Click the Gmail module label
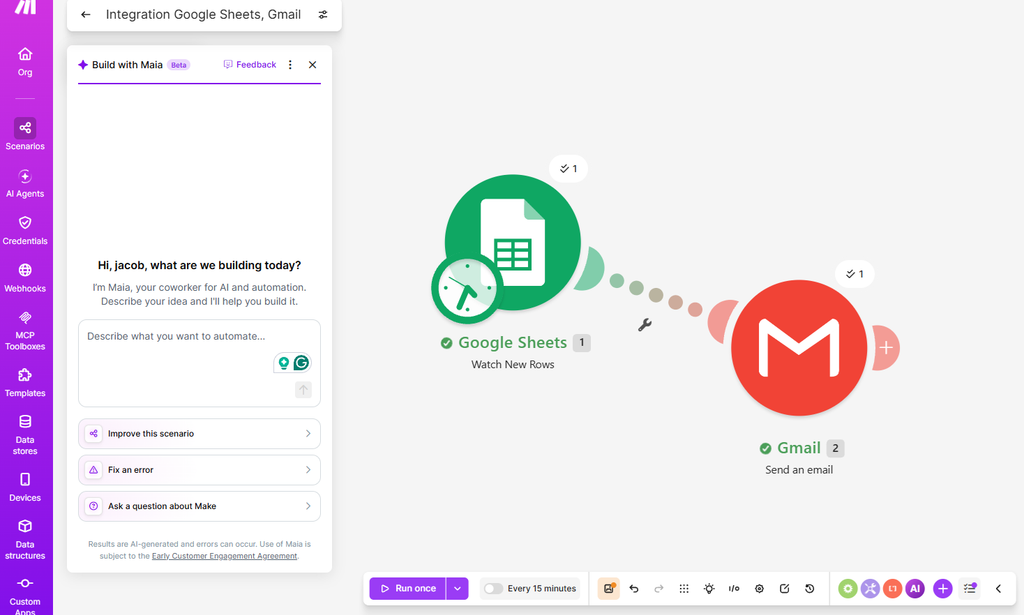 (x=799, y=448)
